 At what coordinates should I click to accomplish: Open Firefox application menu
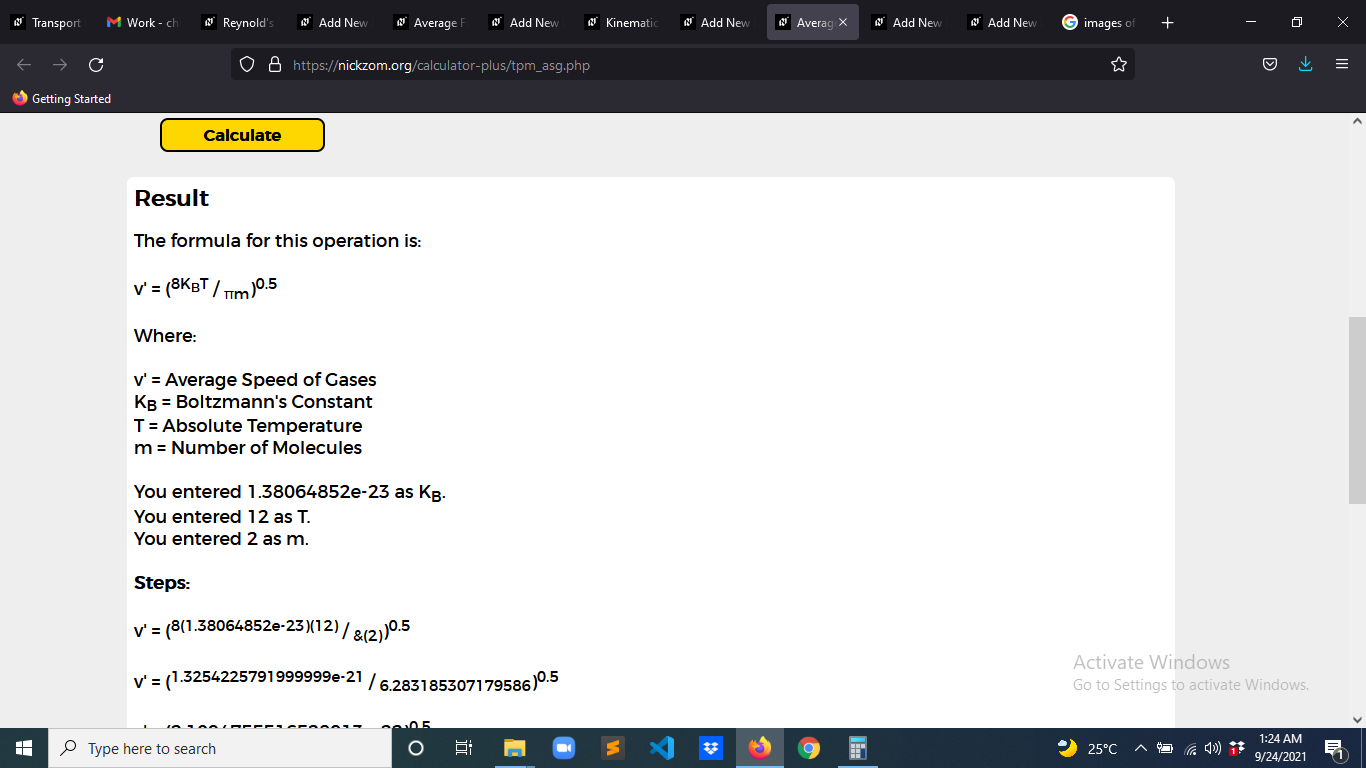click(1342, 65)
